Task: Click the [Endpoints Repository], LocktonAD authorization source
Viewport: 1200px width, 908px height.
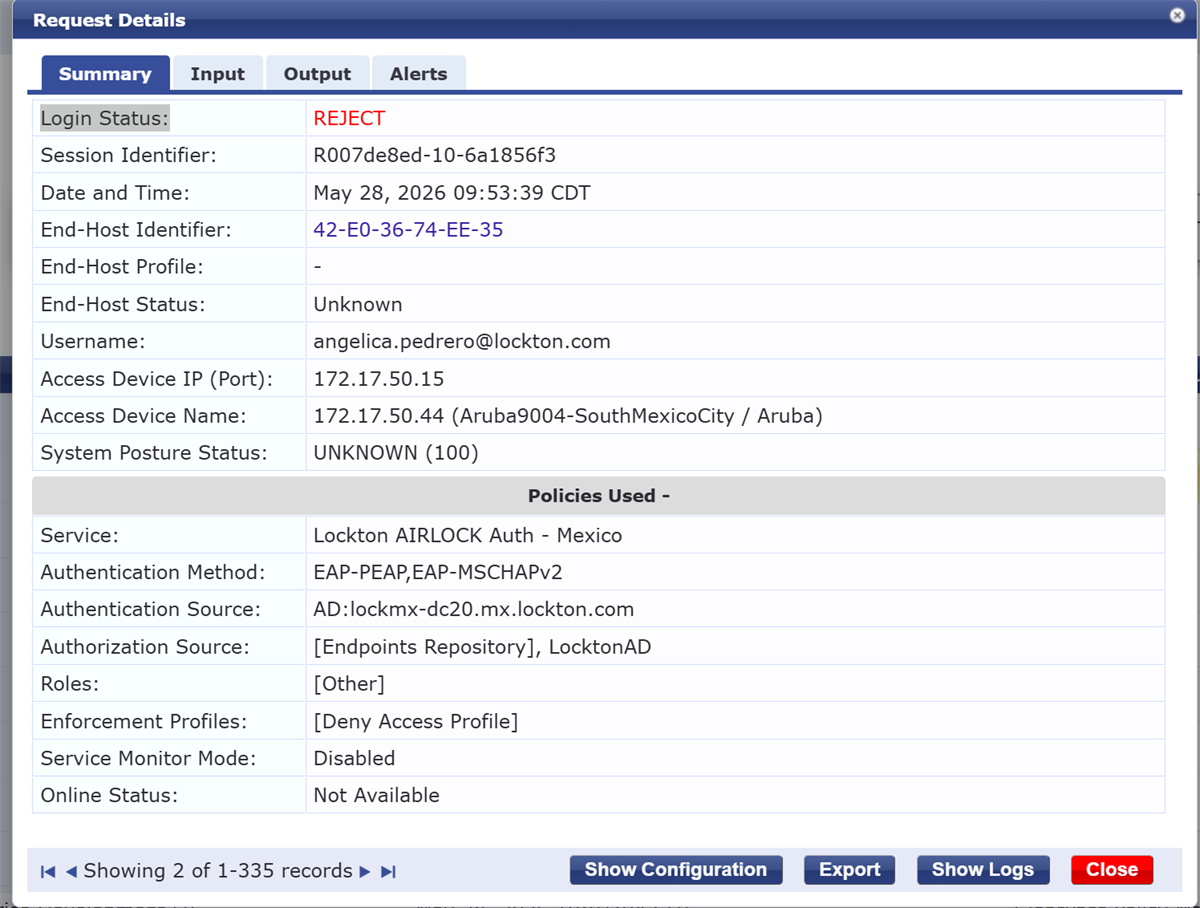Action: coord(482,647)
